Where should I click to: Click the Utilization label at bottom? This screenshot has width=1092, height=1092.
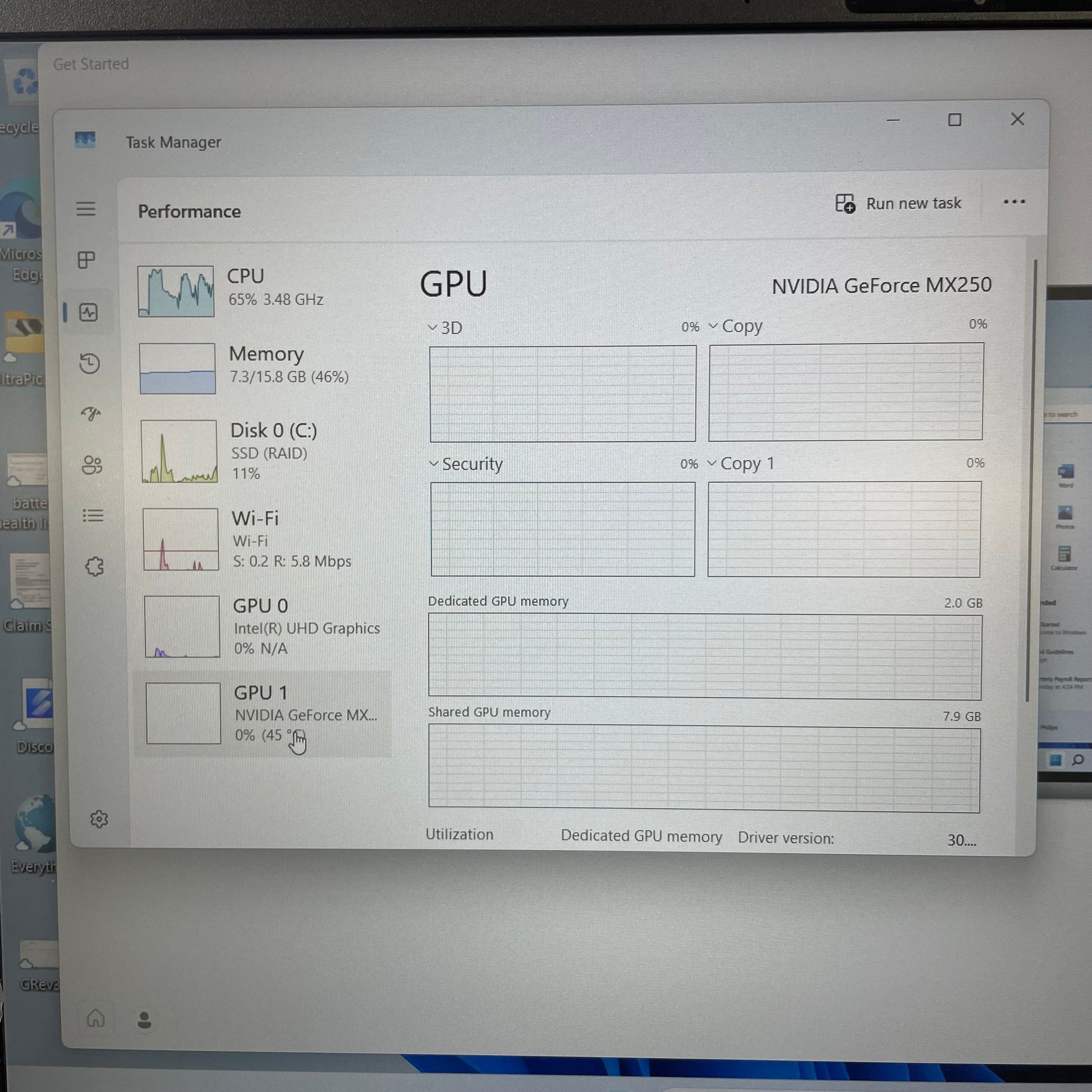(460, 834)
